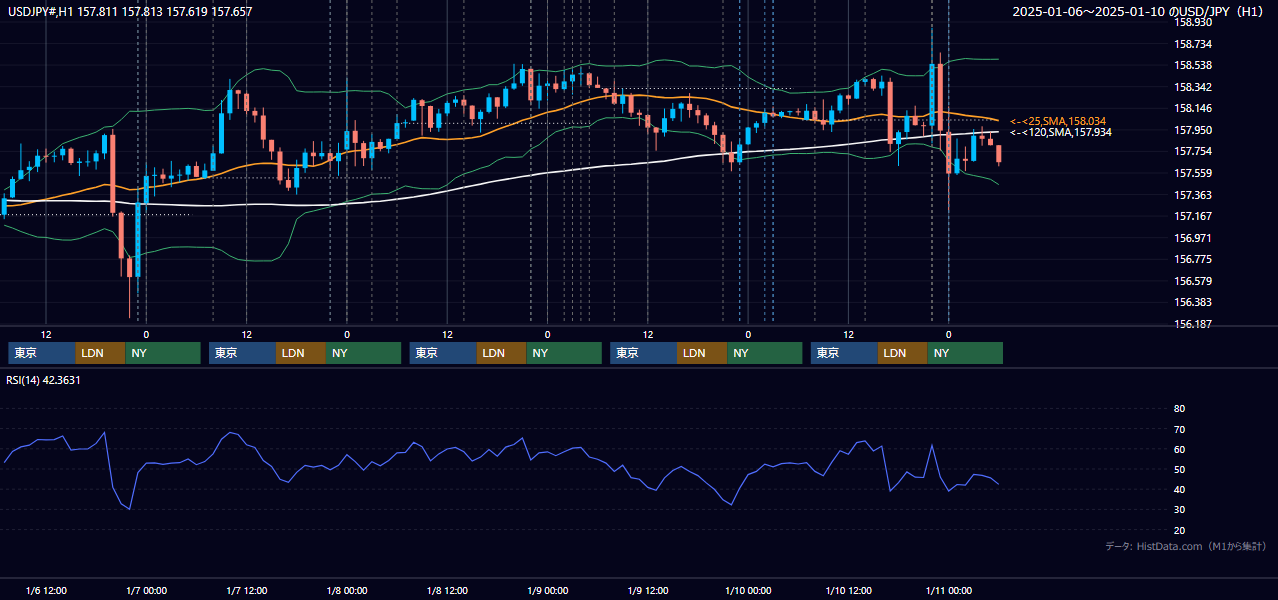Click the leftmost LDN session box

(100, 353)
